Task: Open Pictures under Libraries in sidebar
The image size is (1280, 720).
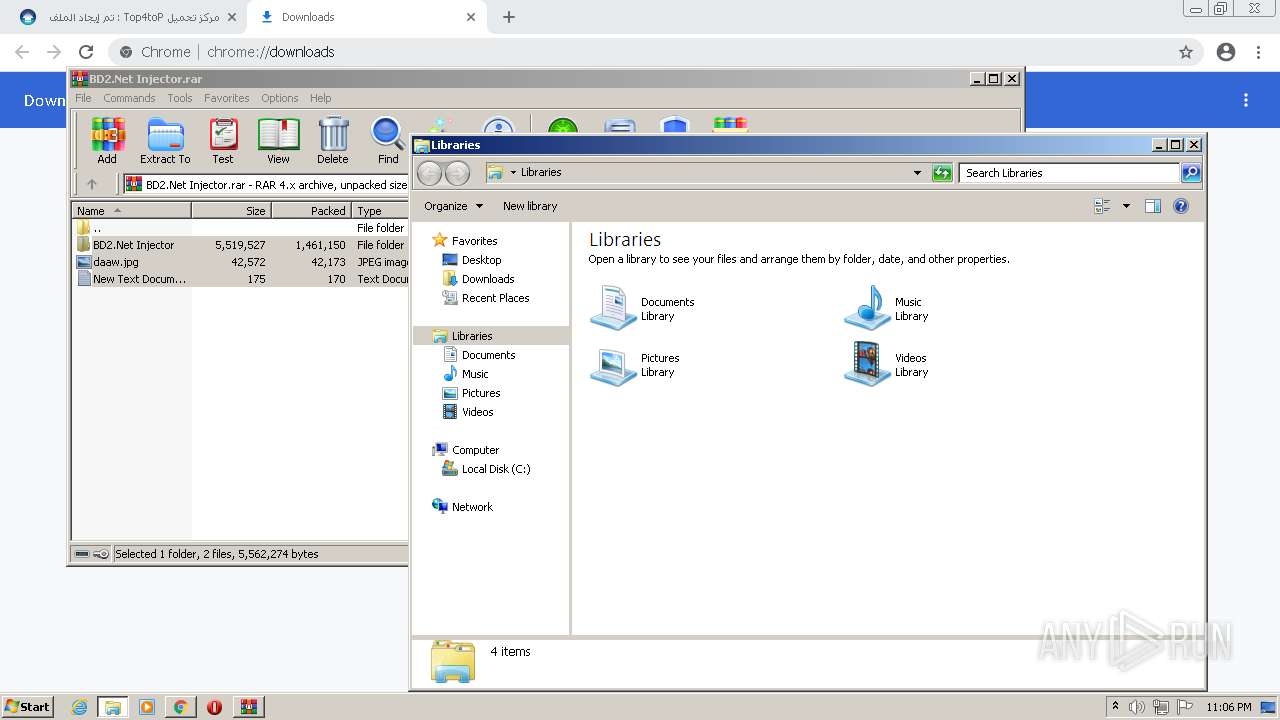Action: (x=481, y=393)
